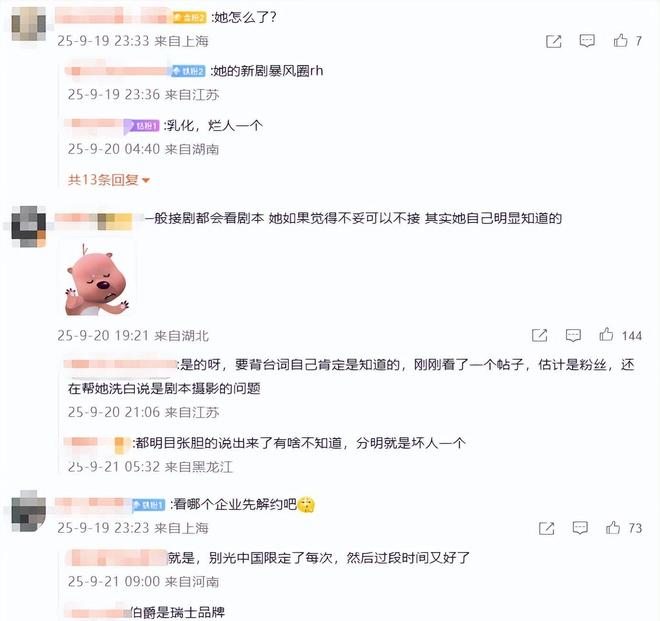Open username of 乳化，烂人一个 reply

[93, 125]
